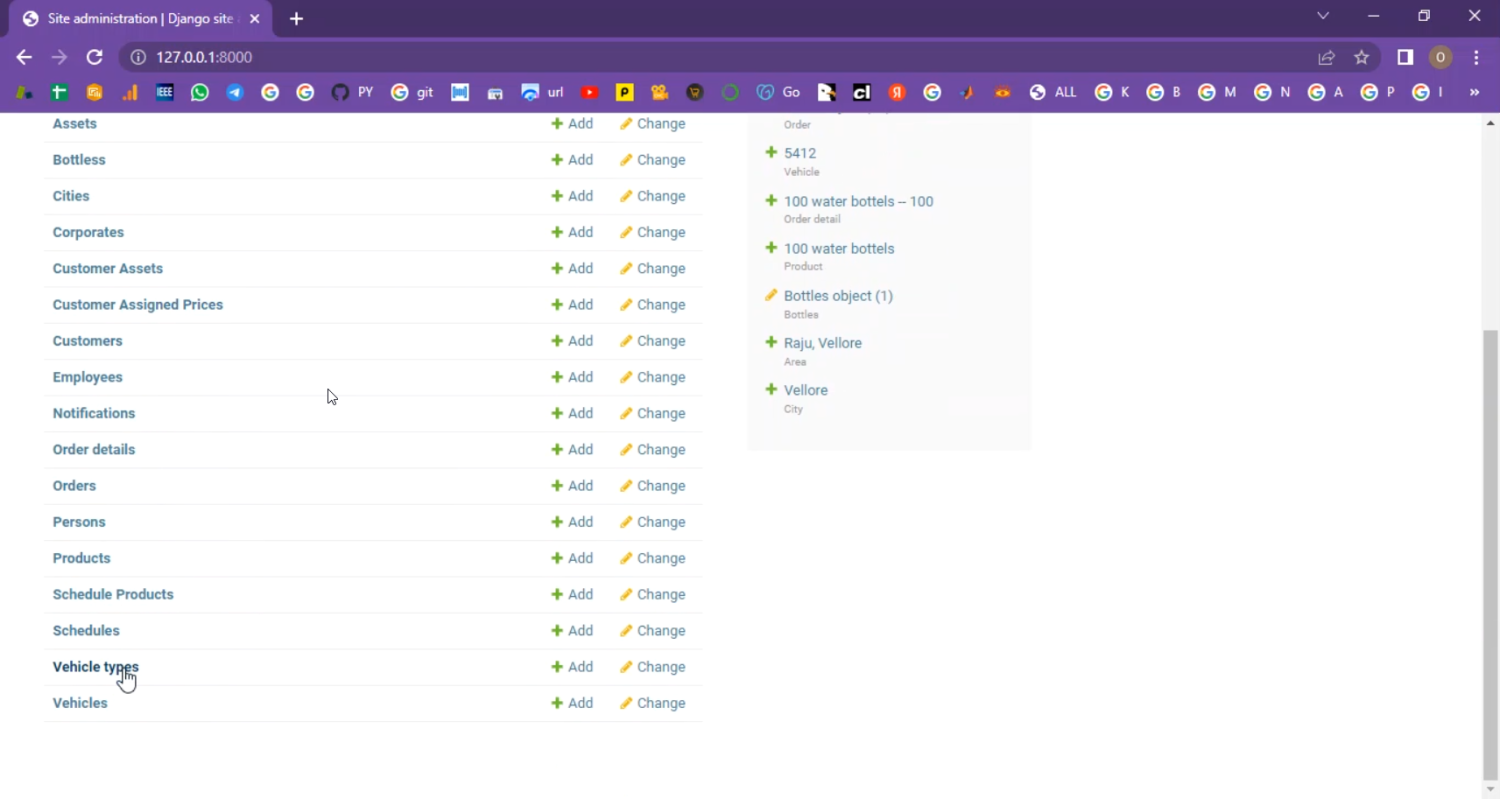Click the browser reload button
Viewport: 1500px width, 799px height.
pyautogui.click(x=94, y=57)
